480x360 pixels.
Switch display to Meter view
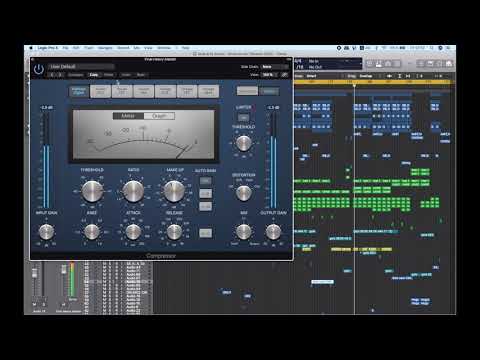128,116
